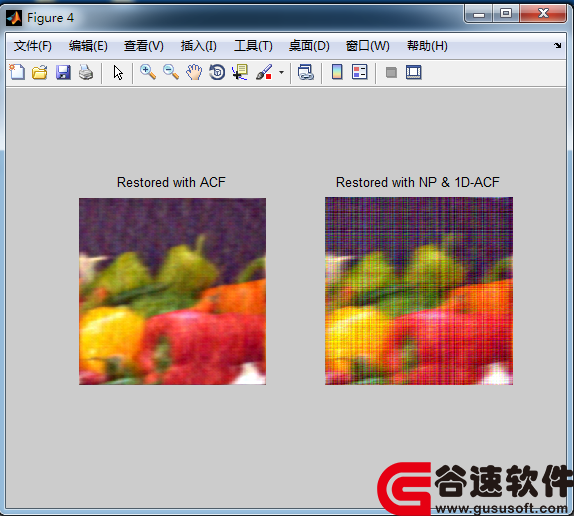The height and width of the screenshot is (516, 574).
Task: Open the 文件(F) menu
Action: coord(33,46)
